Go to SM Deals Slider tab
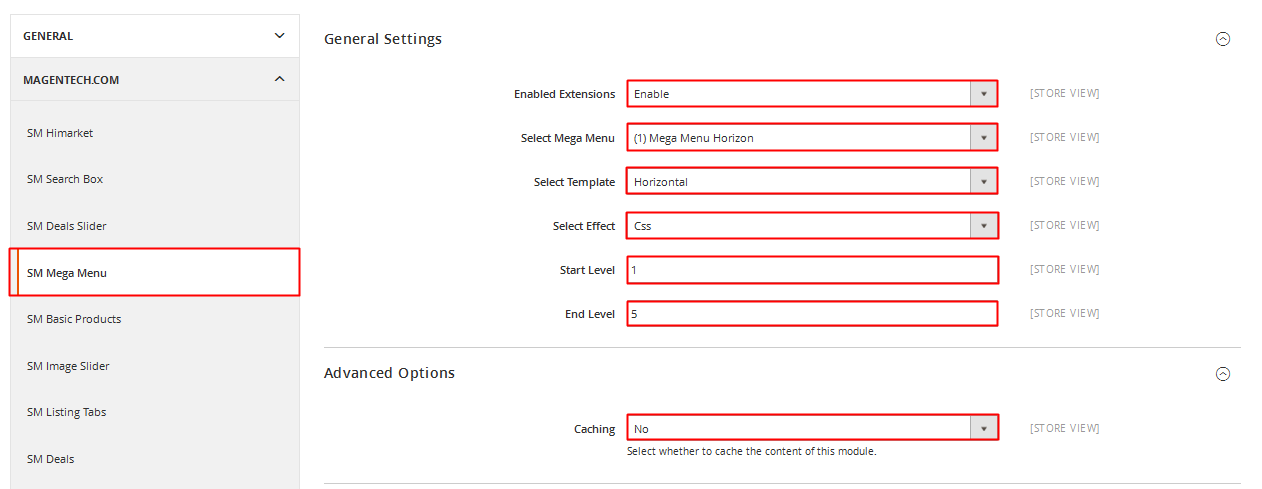The width and height of the screenshot is (1262, 489). pos(67,226)
